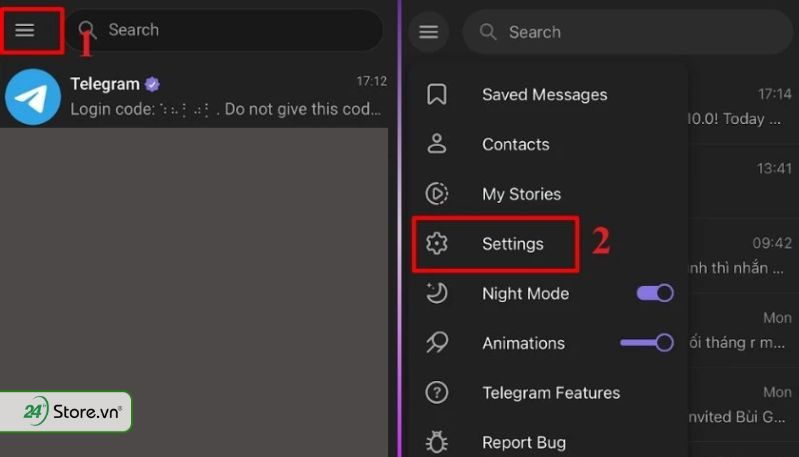Click the hamburger menu in right panel

429,32
